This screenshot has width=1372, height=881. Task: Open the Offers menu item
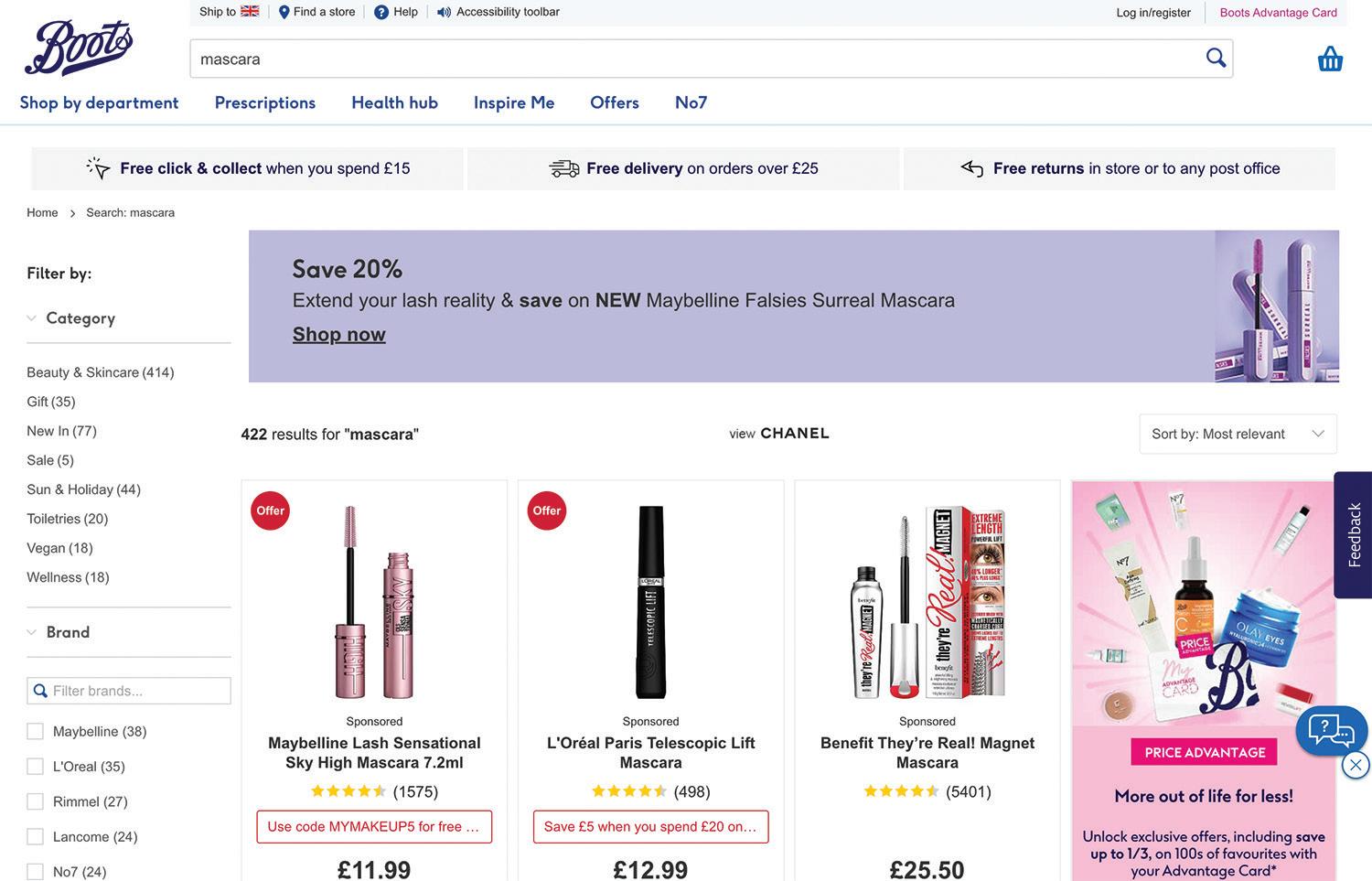tap(614, 102)
